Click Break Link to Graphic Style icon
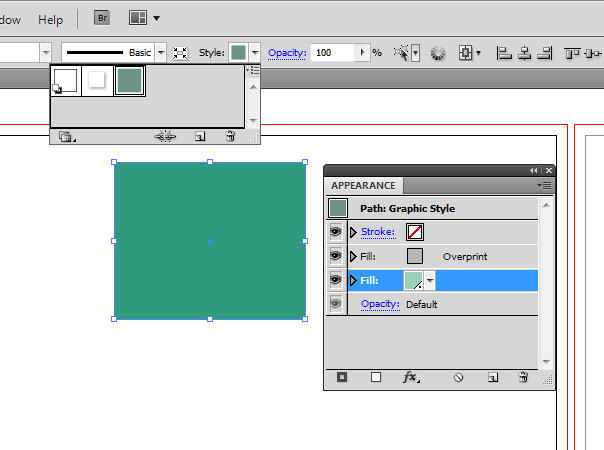This screenshot has height=450, width=604. pos(165,136)
